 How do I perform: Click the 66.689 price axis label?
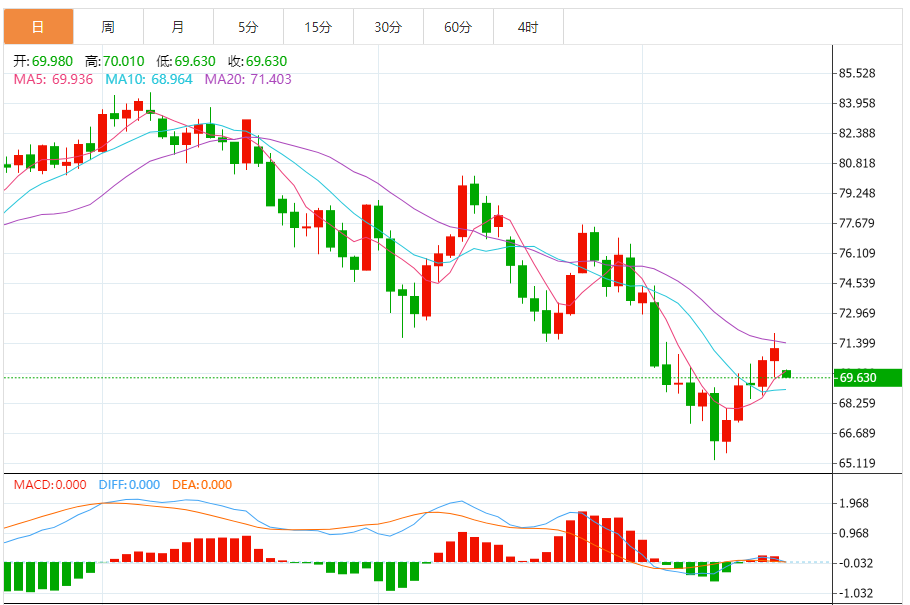pyautogui.click(x=857, y=433)
